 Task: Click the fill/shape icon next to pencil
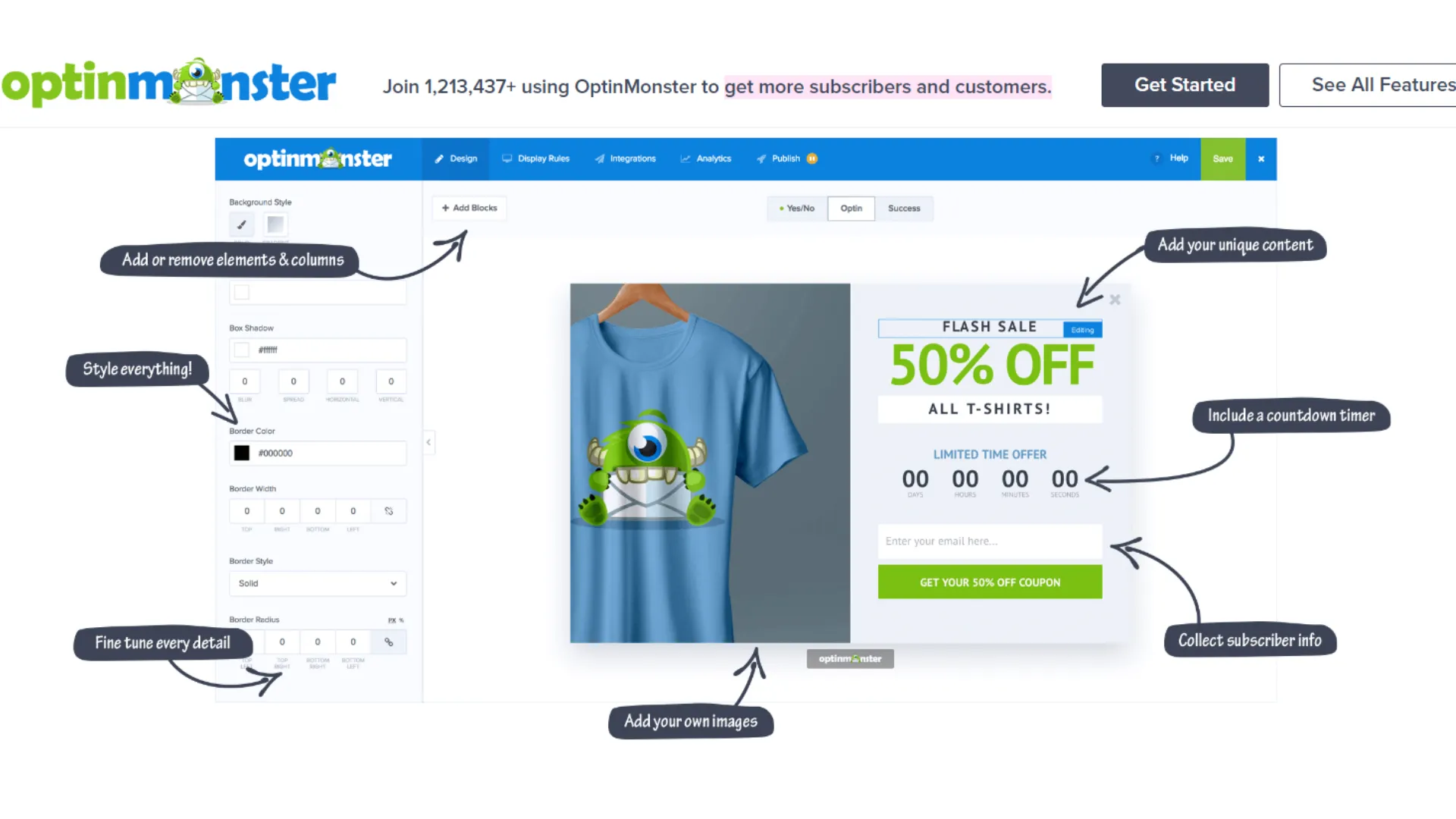tap(275, 224)
